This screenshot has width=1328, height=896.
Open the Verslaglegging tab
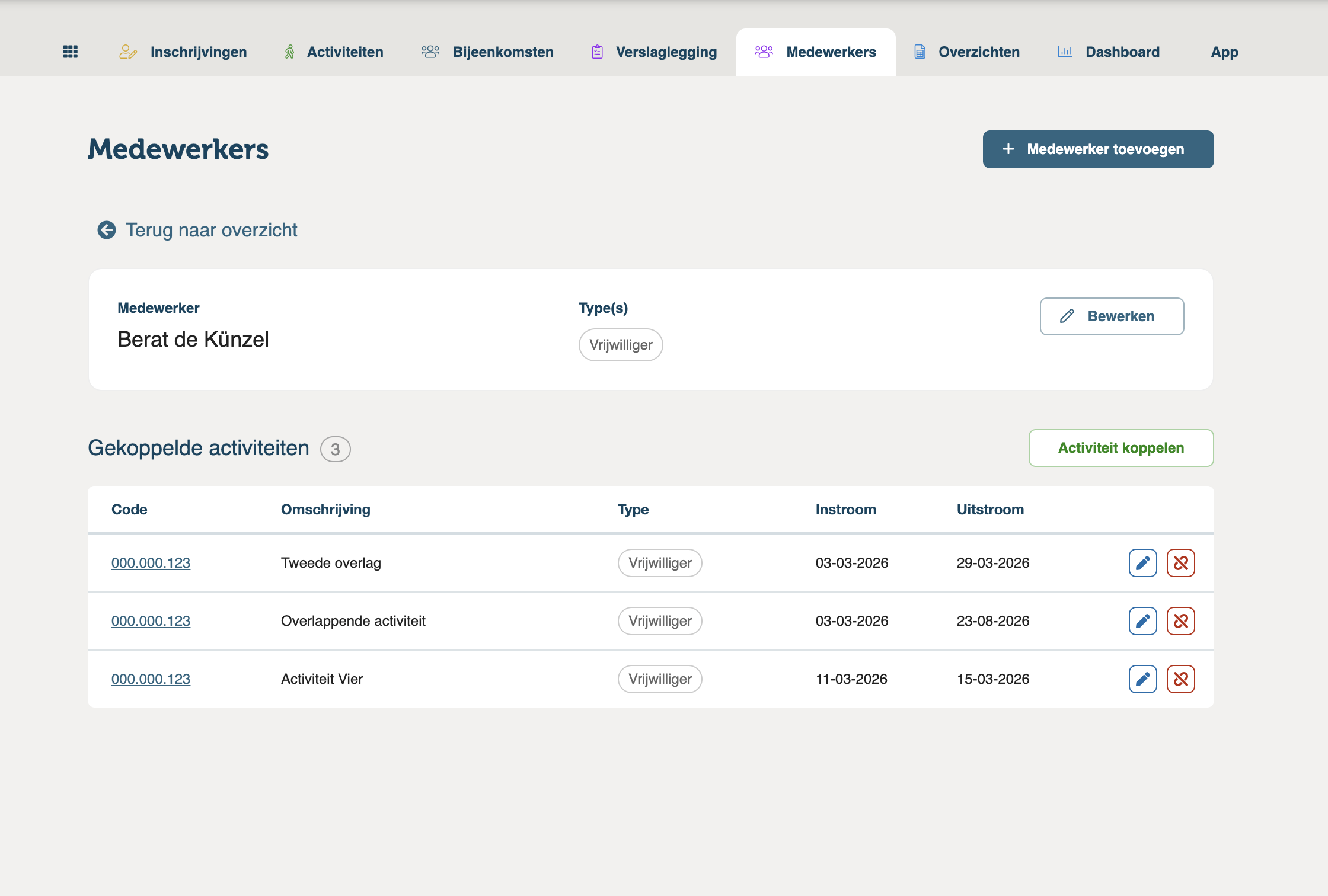pos(655,52)
